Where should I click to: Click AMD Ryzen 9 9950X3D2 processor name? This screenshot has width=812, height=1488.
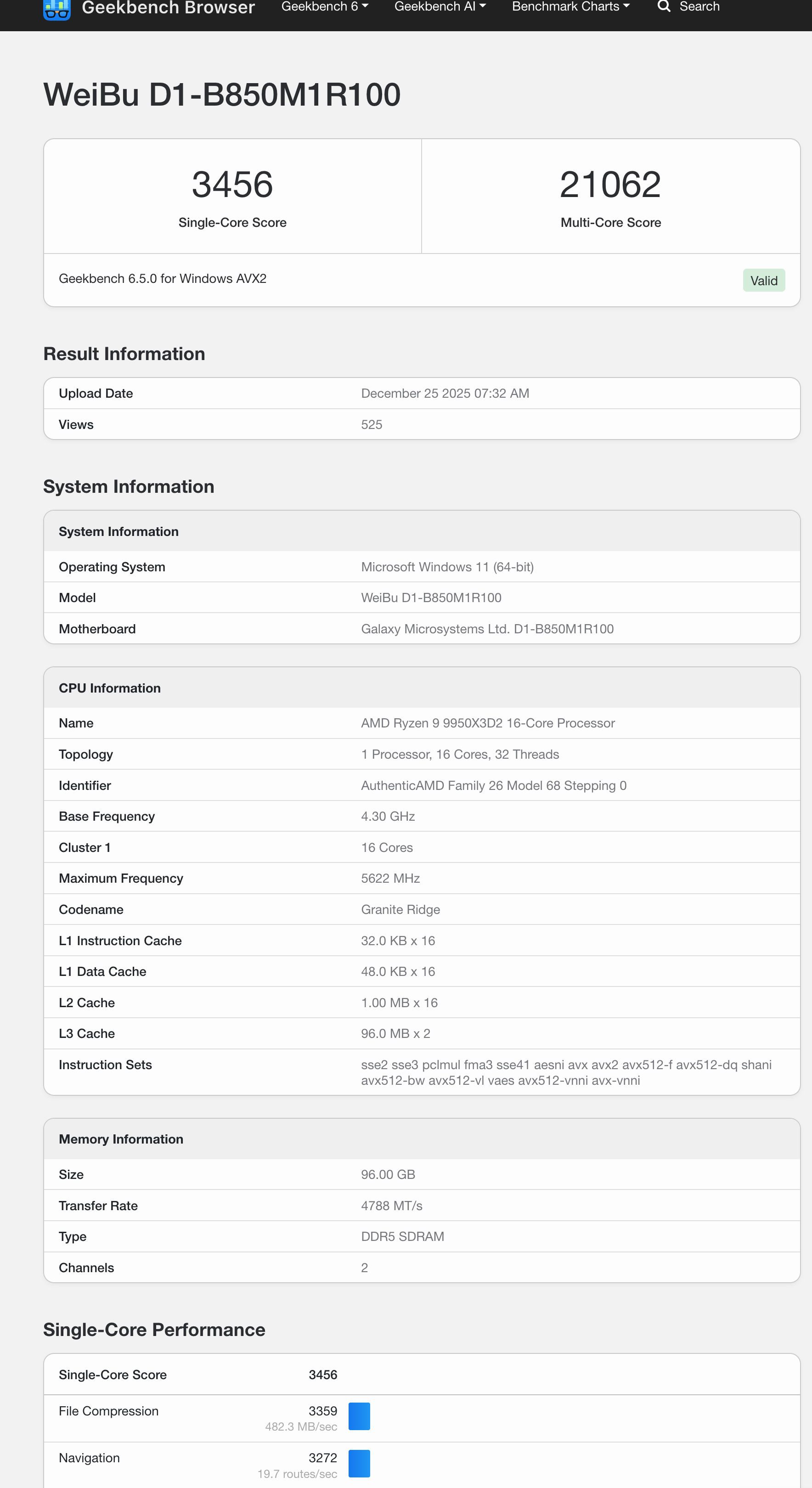(487, 723)
